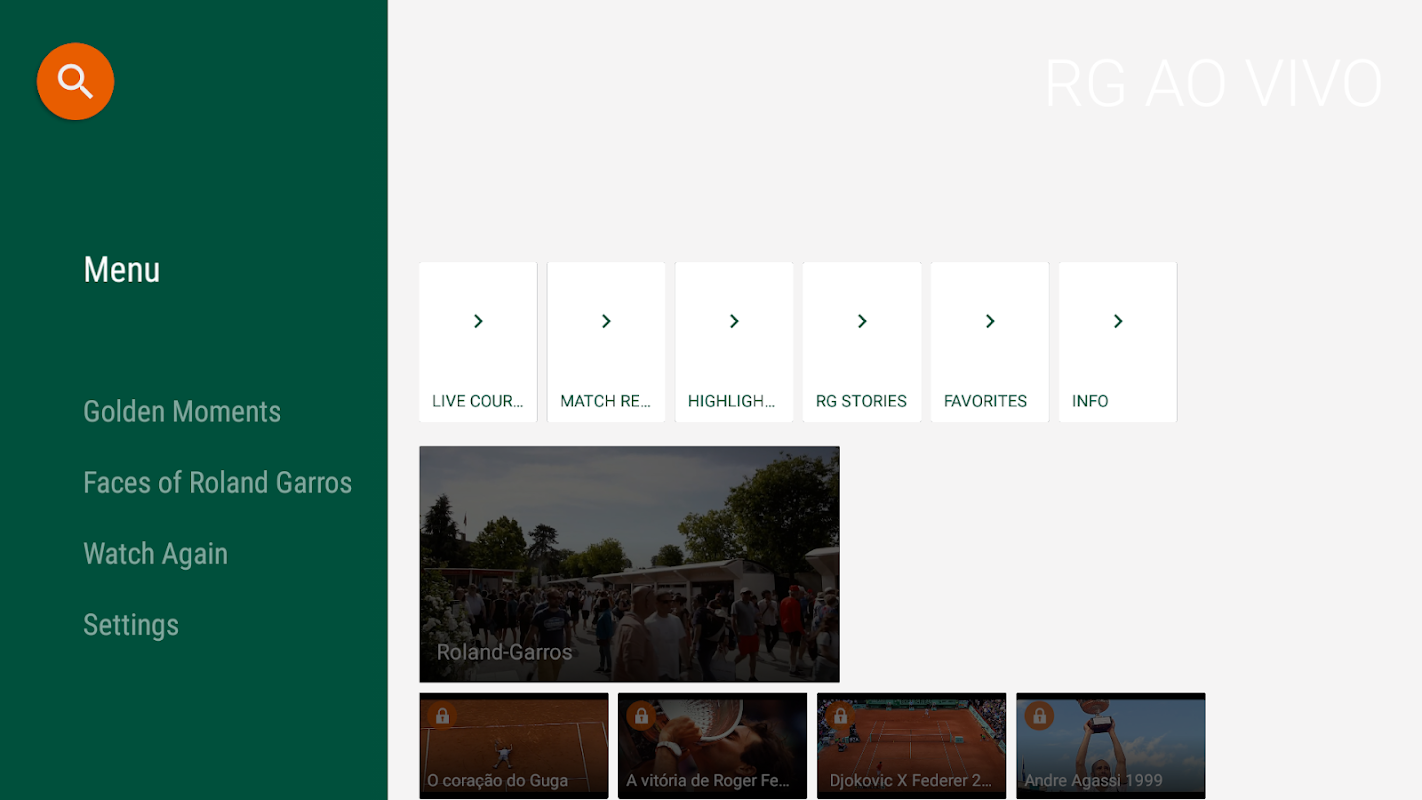Open A vitória de Roger Fe... thumbnail
Viewport: 1422px width, 800px height.
click(712, 745)
